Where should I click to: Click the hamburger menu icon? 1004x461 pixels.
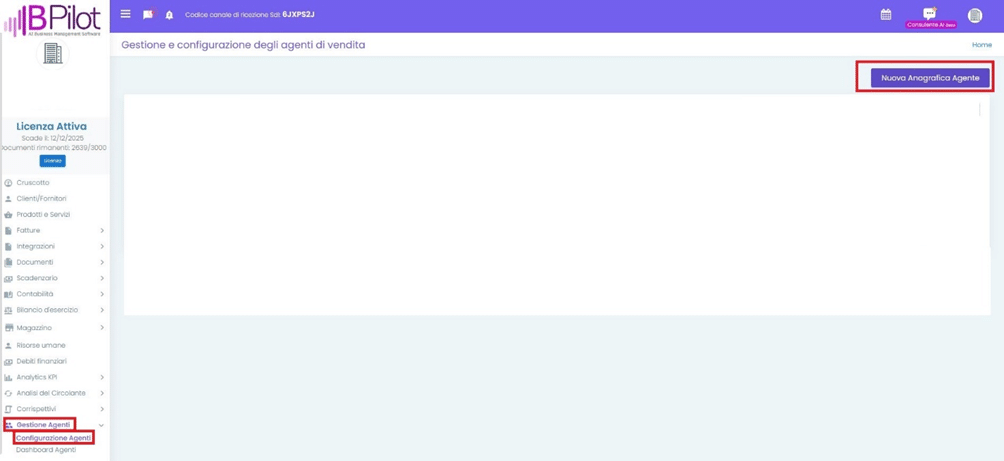pyautogui.click(x=125, y=14)
